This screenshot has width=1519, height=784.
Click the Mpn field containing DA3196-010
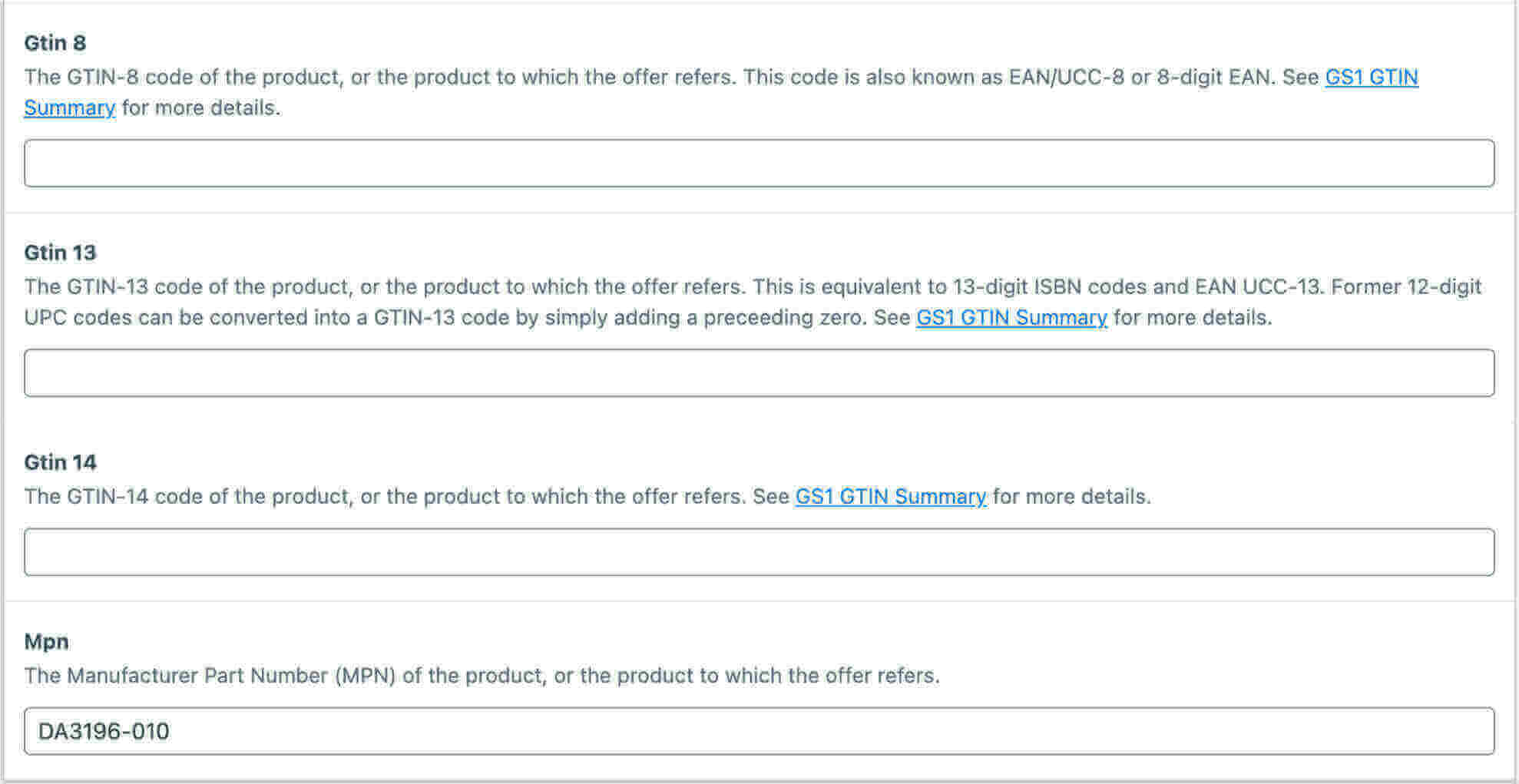point(759,730)
